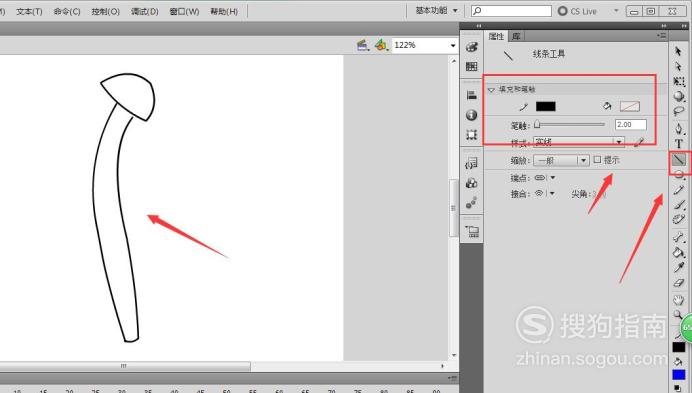Viewport: 692px width, 393px height.
Task: Select the Hand tool
Action: 679,300
